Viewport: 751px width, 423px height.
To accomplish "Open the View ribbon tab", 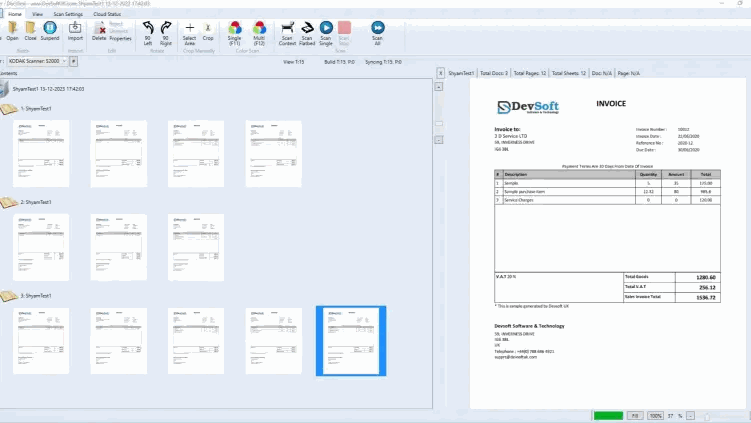I will tap(37, 14).
